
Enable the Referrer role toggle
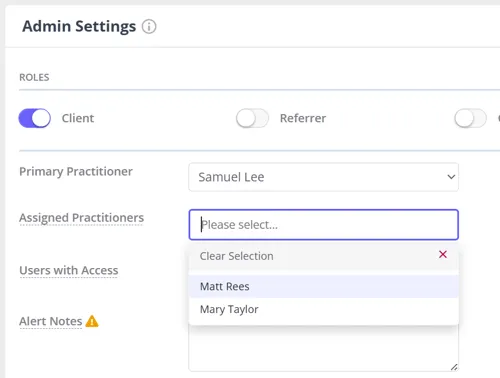coord(252,118)
